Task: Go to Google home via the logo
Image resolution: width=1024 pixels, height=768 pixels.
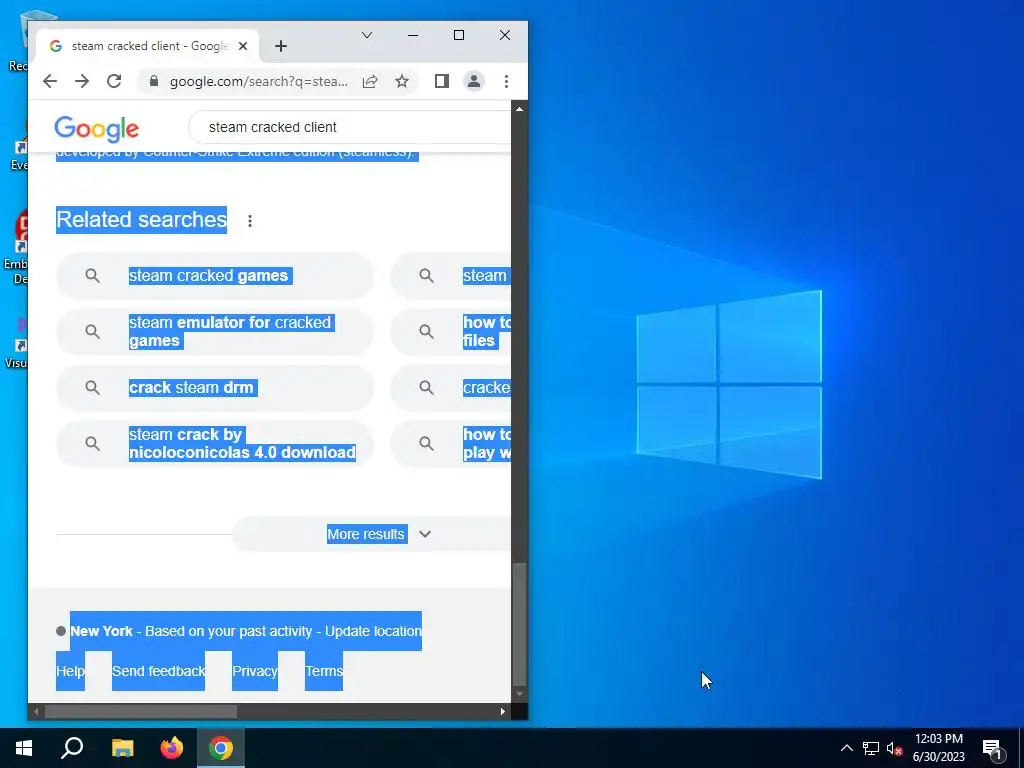Action: point(97,129)
